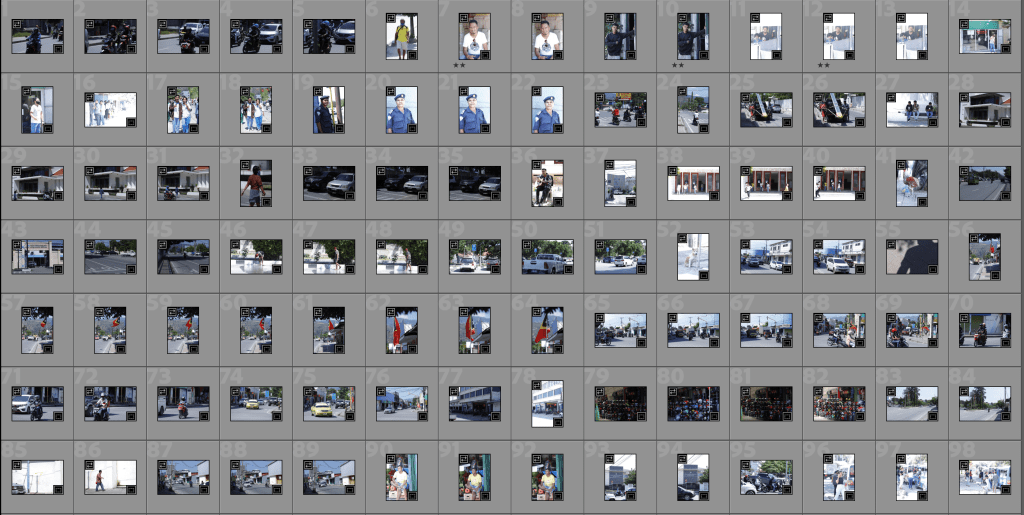Click the upper-left badge on photo 11
The height and width of the screenshot is (515, 1024).
(755, 18)
